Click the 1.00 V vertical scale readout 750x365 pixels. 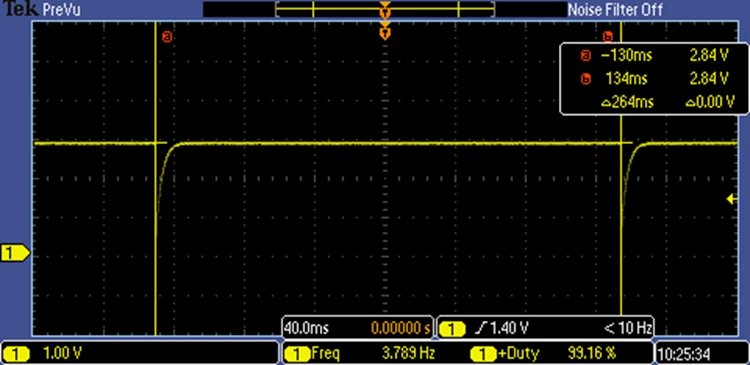tap(63, 354)
